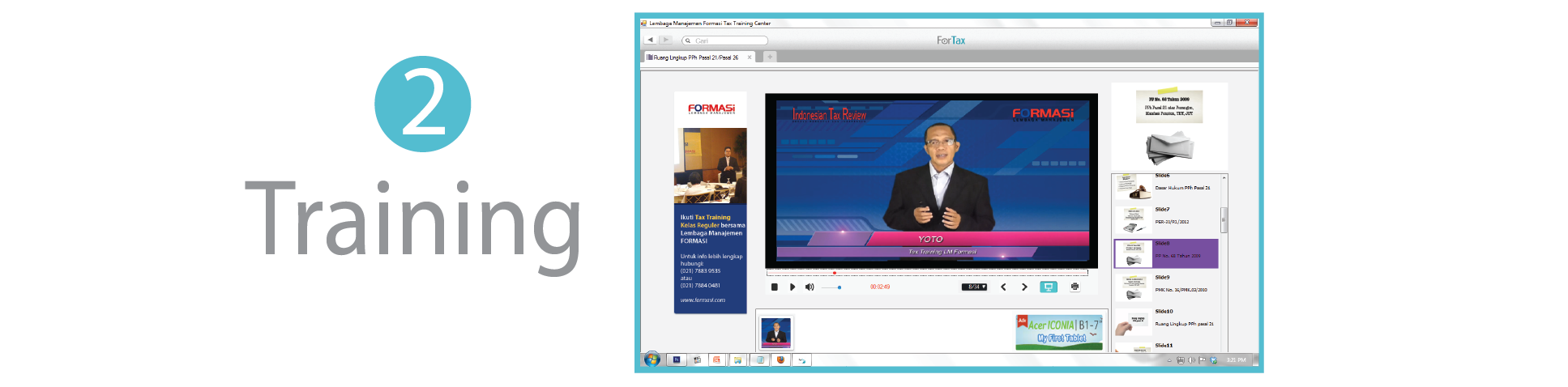The height and width of the screenshot is (387, 1568).
Task: Select Slide6 Dasar Hukum PPh Pasal 21
Action: (x=1166, y=186)
